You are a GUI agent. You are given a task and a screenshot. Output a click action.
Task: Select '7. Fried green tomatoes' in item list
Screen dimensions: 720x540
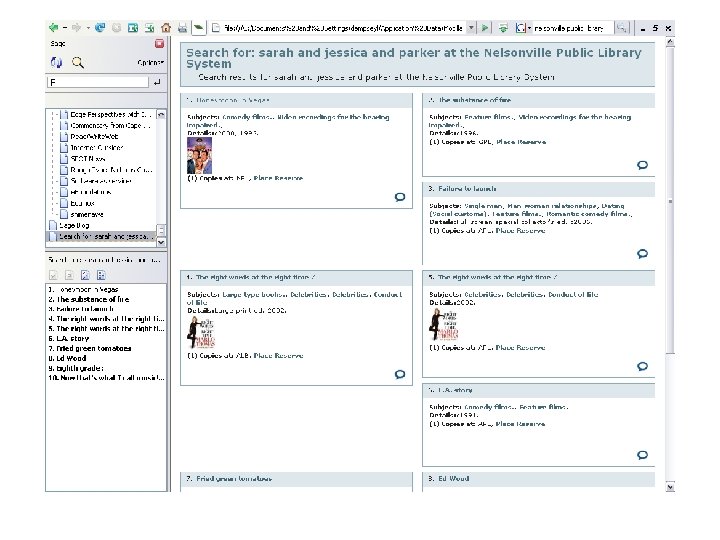(x=90, y=349)
